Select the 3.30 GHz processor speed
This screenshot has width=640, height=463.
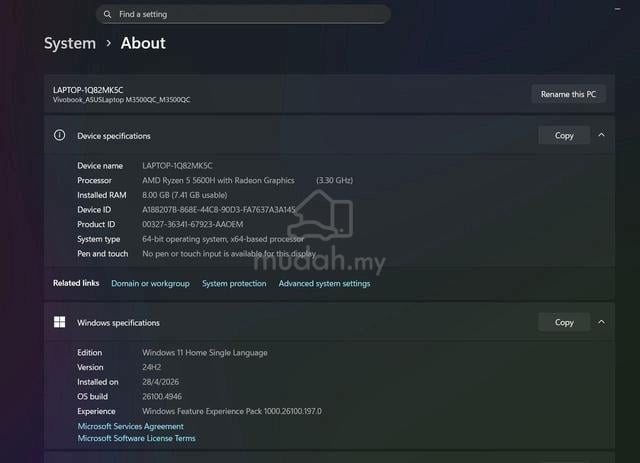334,180
